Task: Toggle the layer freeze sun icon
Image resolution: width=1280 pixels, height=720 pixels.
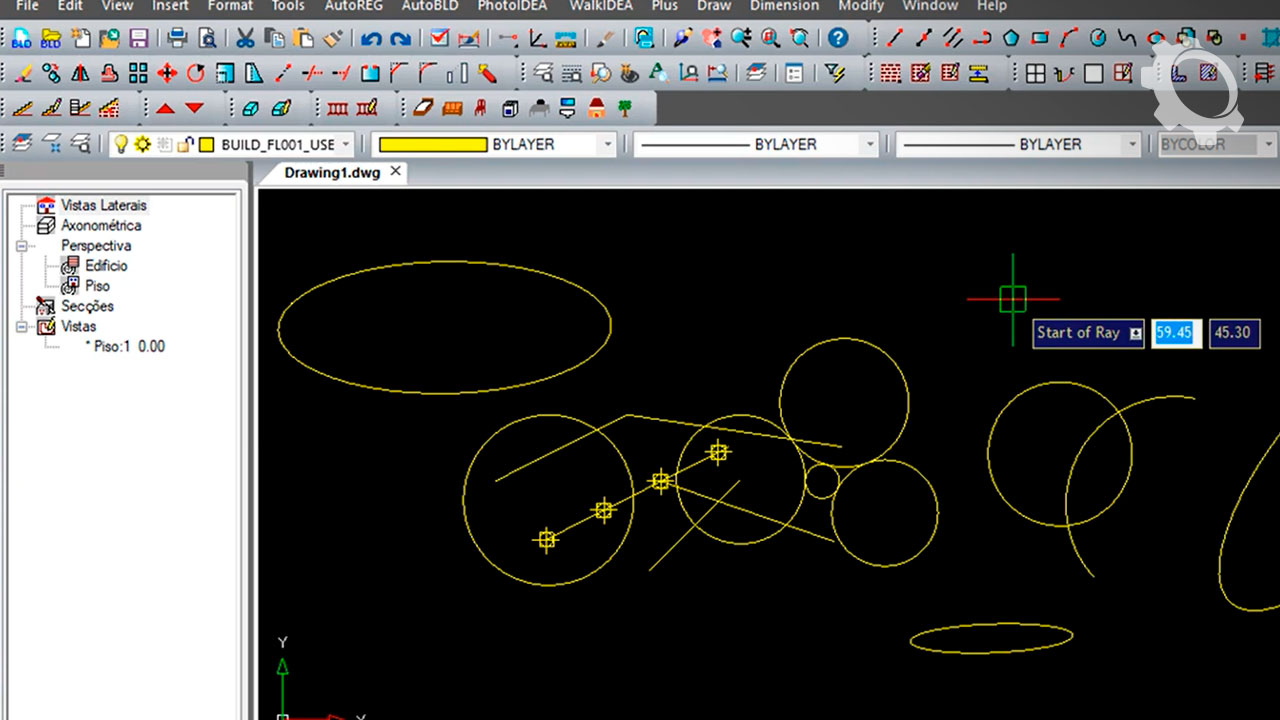Action: (x=142, y=144)
